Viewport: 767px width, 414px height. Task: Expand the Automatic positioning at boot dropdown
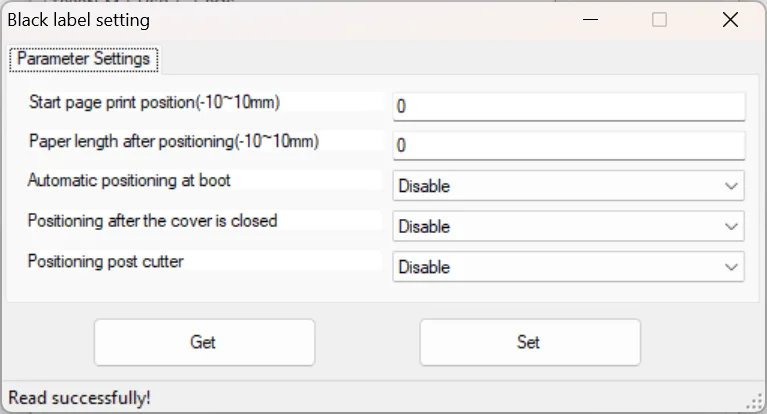(568, 186)
